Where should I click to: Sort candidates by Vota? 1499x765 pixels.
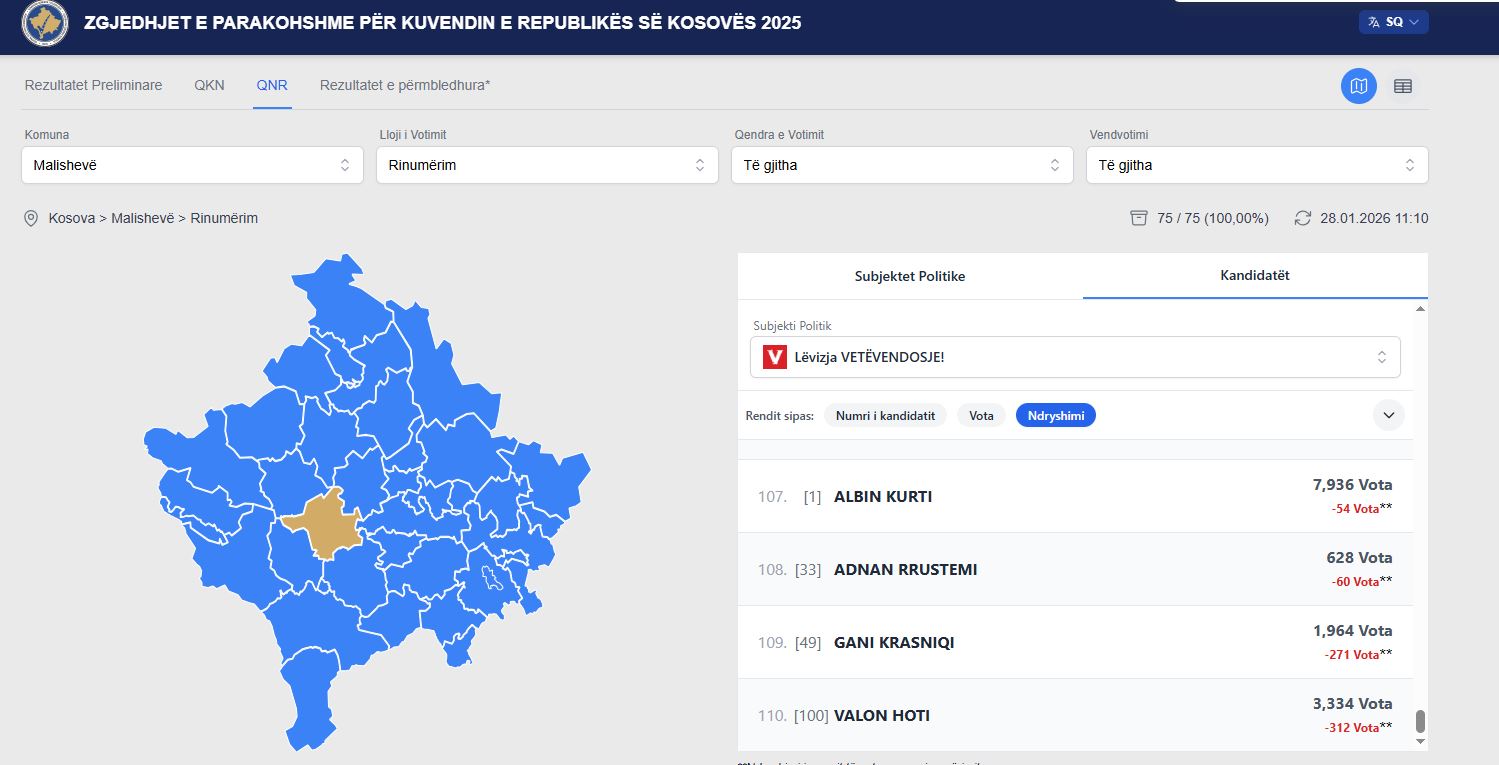tap(981, 415)
